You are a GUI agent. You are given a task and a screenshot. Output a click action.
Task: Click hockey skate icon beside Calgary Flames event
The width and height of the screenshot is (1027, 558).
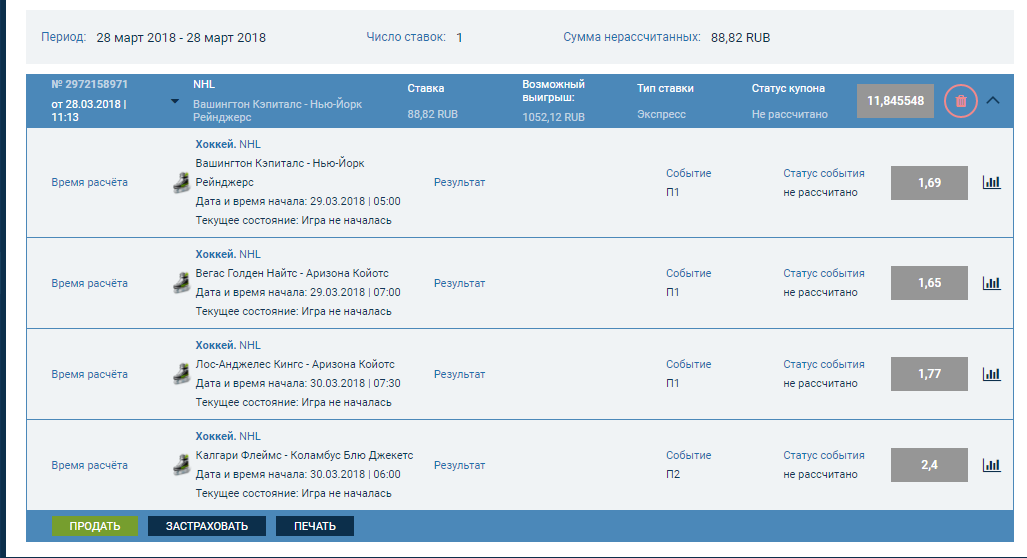click(181, 465)
